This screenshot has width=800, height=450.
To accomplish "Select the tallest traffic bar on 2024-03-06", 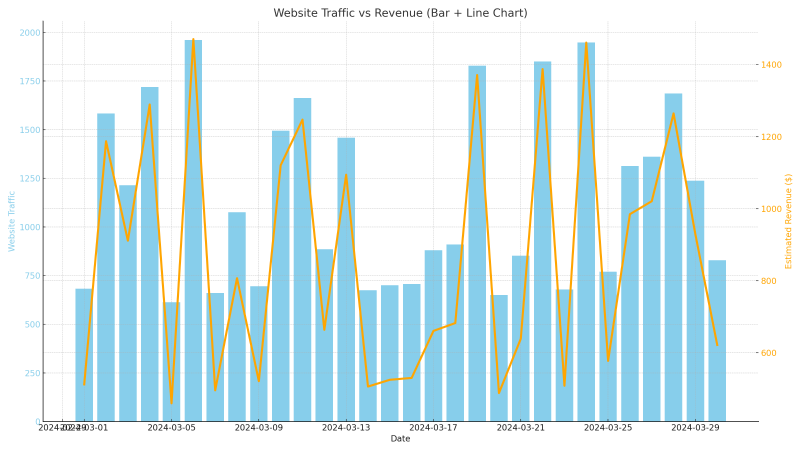I will point(193,230).
